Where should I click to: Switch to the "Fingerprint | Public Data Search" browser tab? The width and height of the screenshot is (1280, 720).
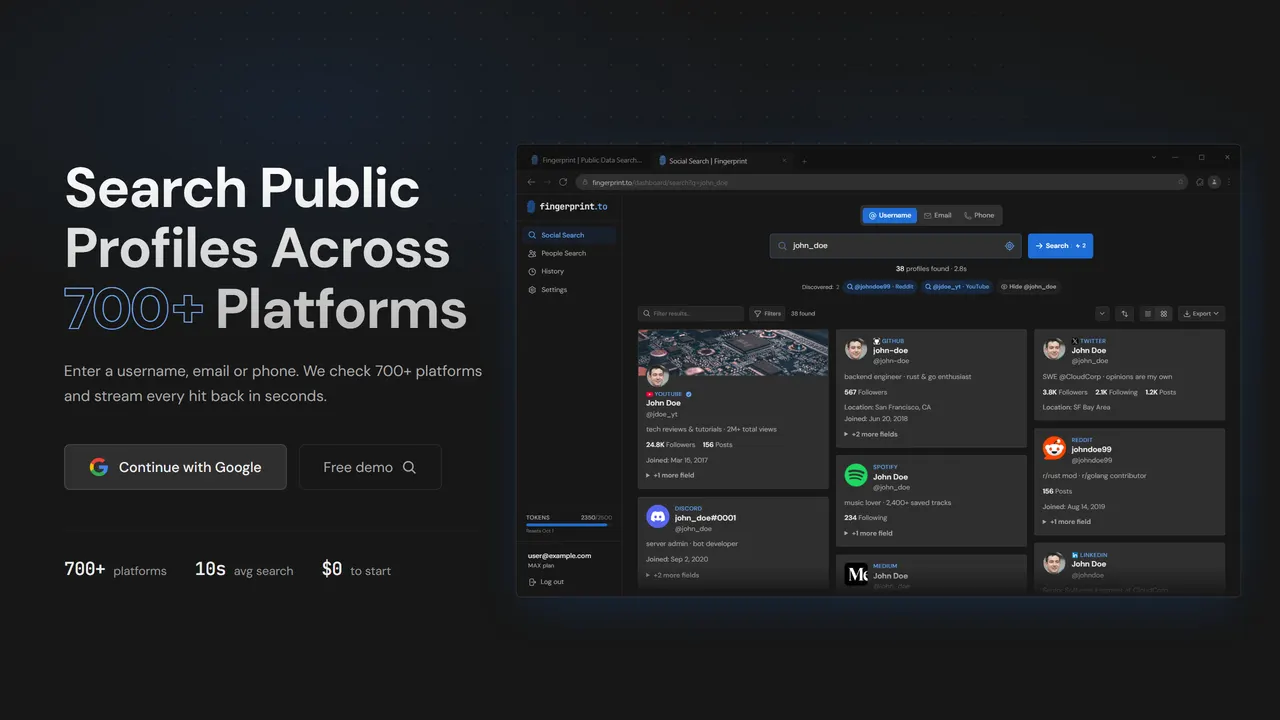pos(587,160)
